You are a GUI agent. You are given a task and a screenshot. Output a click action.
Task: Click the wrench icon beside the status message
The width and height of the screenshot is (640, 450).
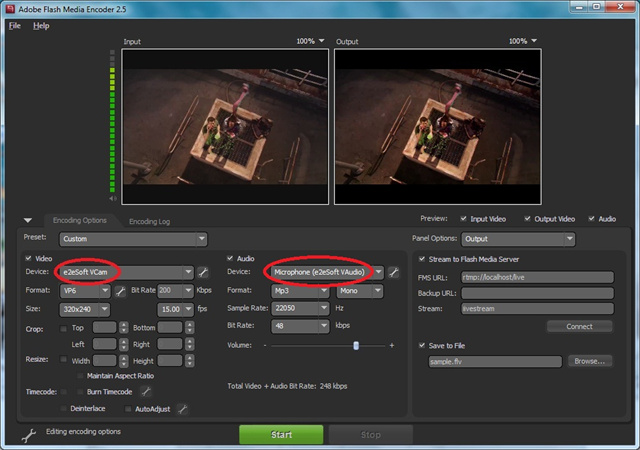(x=29, y=436)
